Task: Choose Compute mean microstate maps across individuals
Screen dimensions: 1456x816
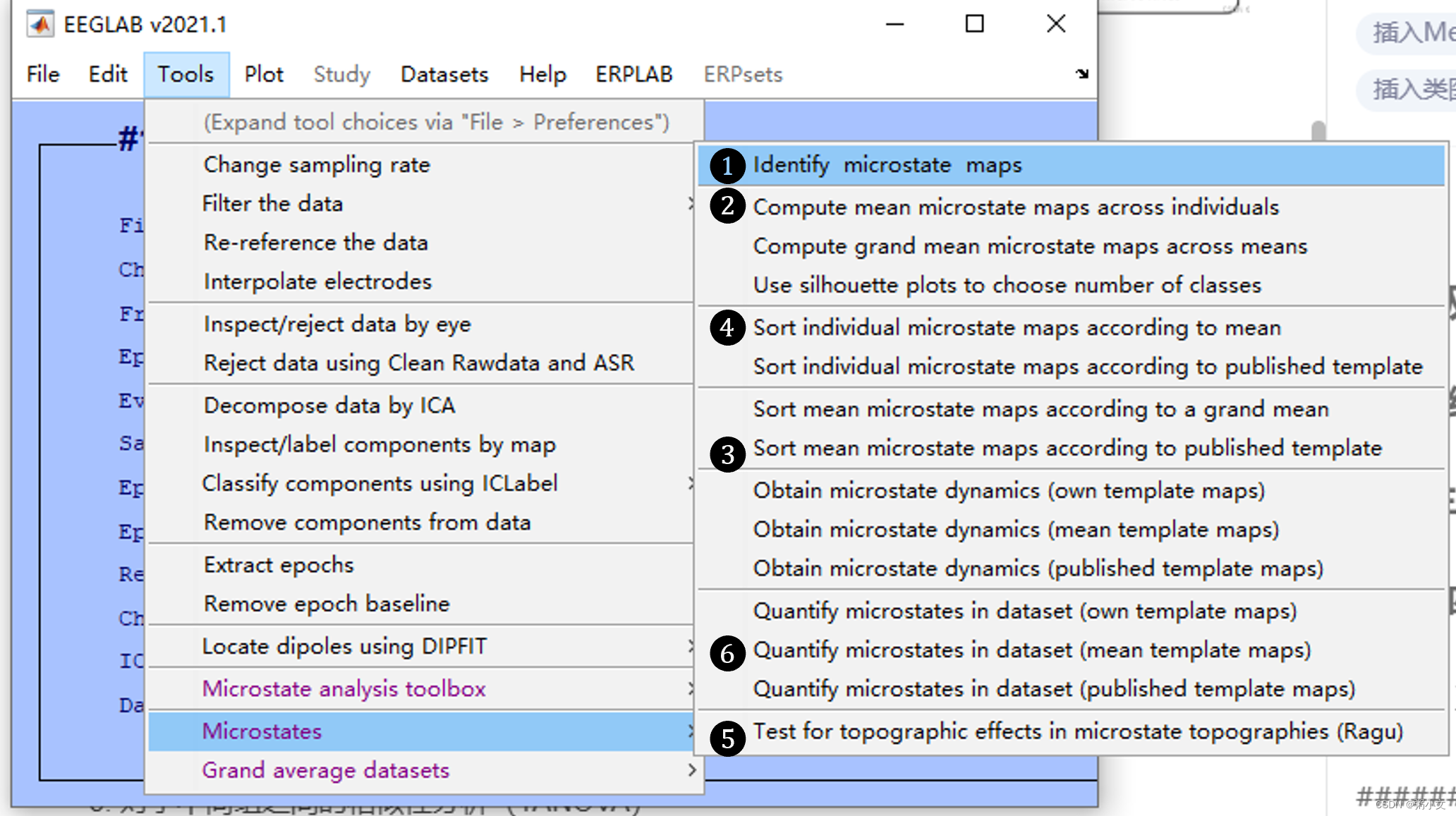Action: tap(1071, 207)
